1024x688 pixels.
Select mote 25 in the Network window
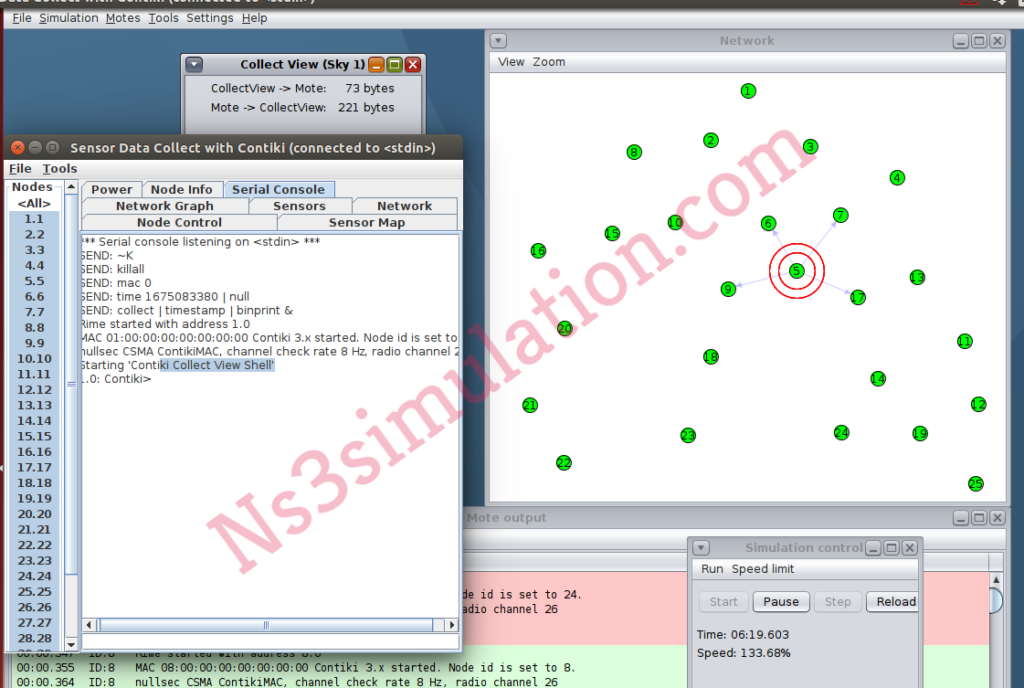coord(976,484)
